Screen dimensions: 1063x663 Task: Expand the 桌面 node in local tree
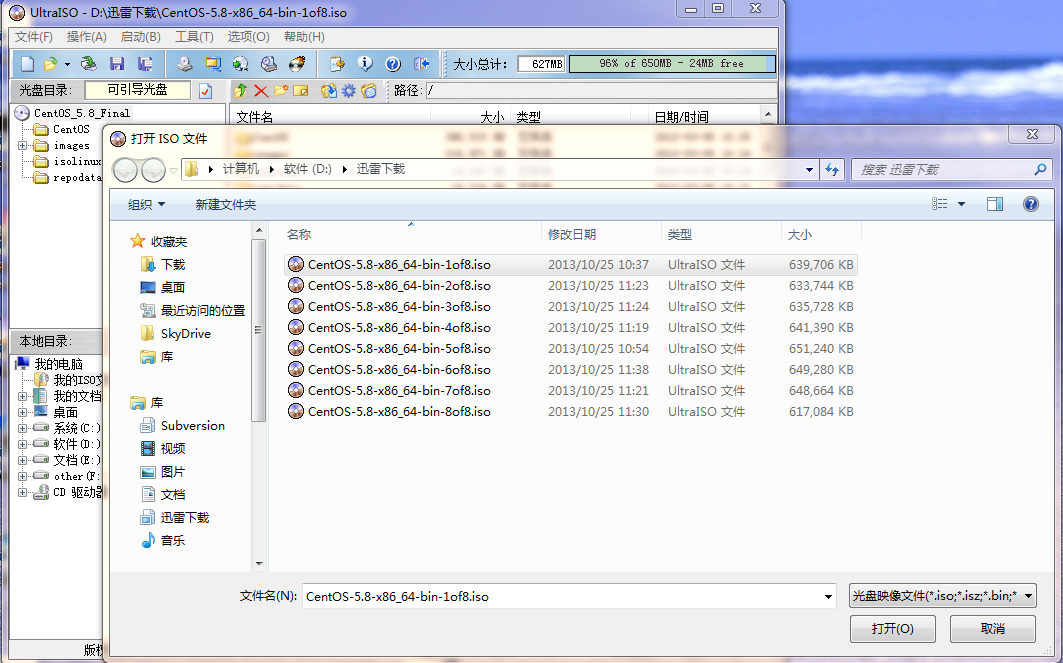[22, 412]
